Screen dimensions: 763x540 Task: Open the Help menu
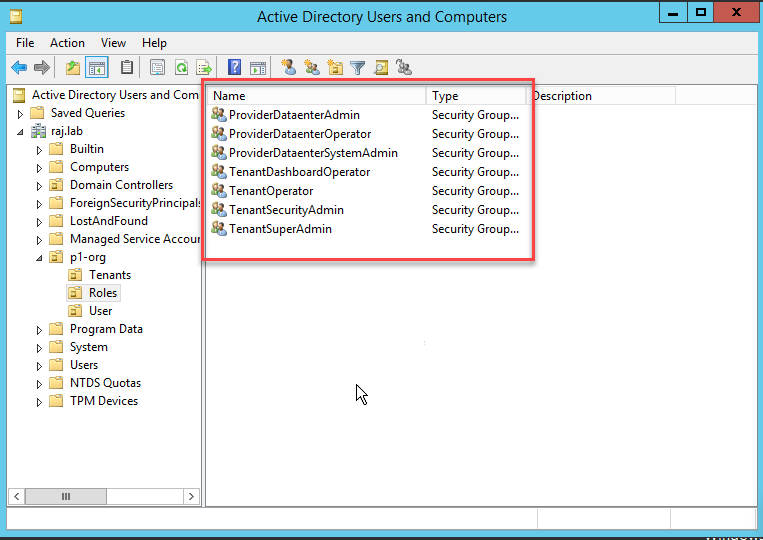[154, 43]
